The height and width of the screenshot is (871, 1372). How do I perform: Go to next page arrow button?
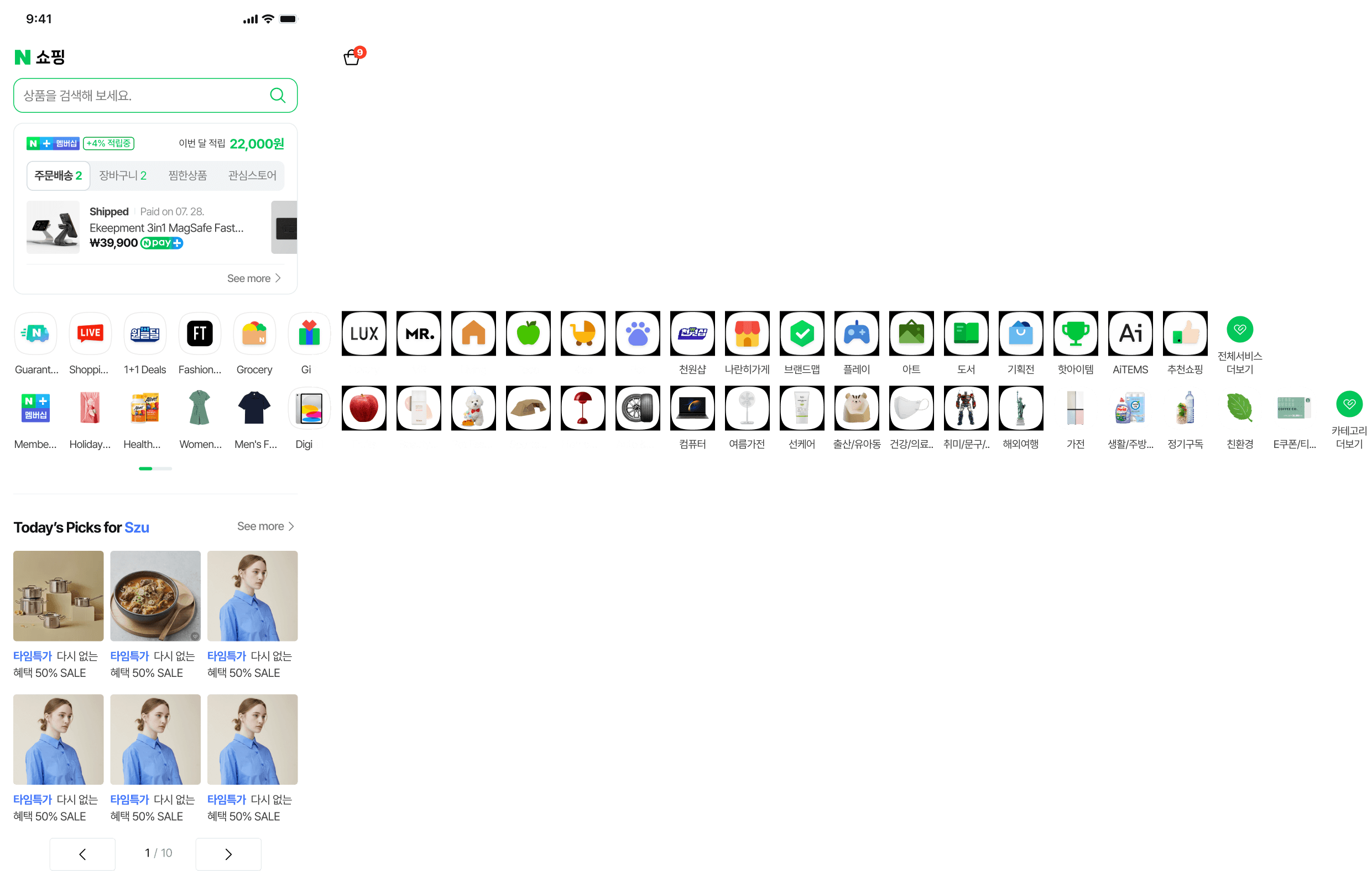coord(228,853)
